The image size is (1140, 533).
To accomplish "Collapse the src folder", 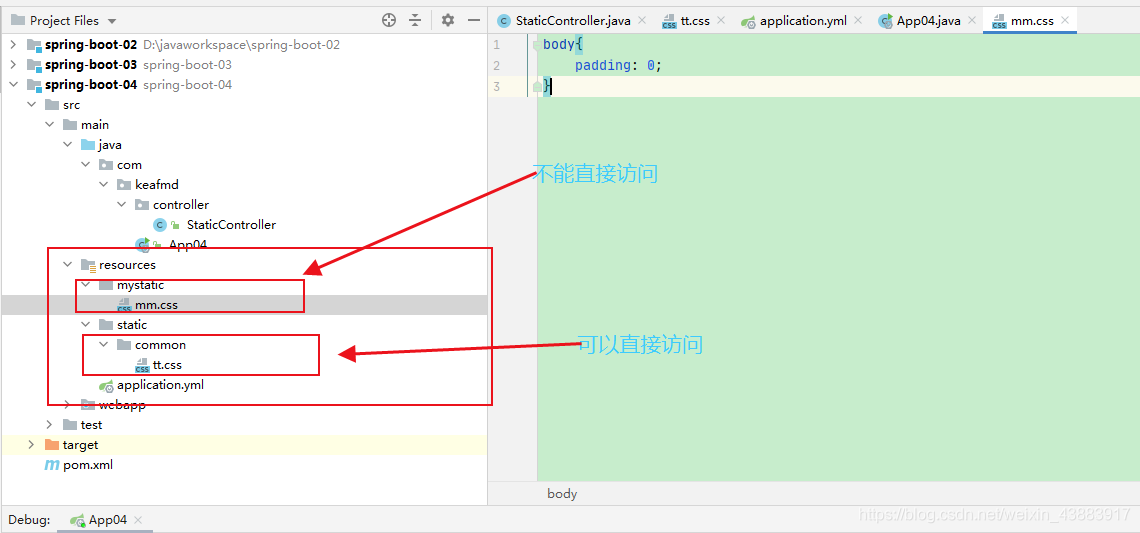I will pos(31,105).
